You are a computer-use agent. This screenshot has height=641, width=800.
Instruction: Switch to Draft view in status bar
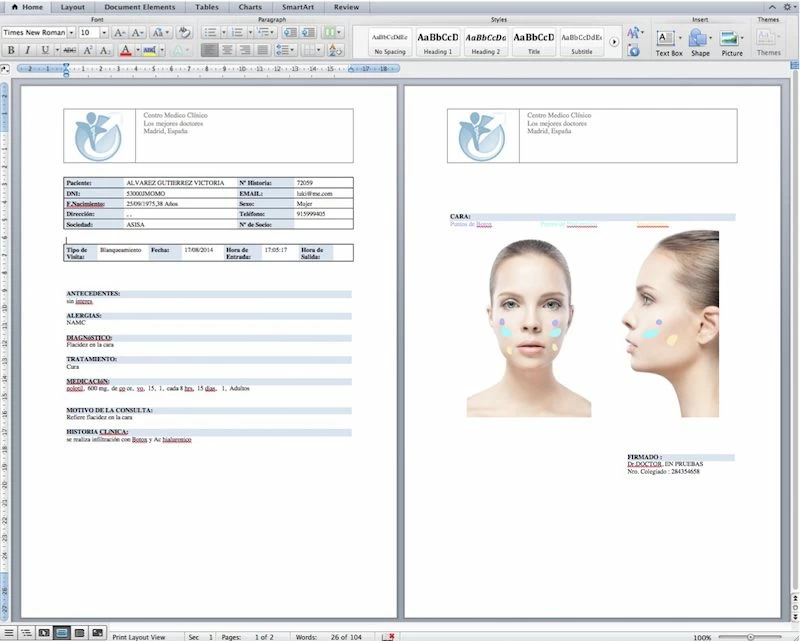click(8, 633)
